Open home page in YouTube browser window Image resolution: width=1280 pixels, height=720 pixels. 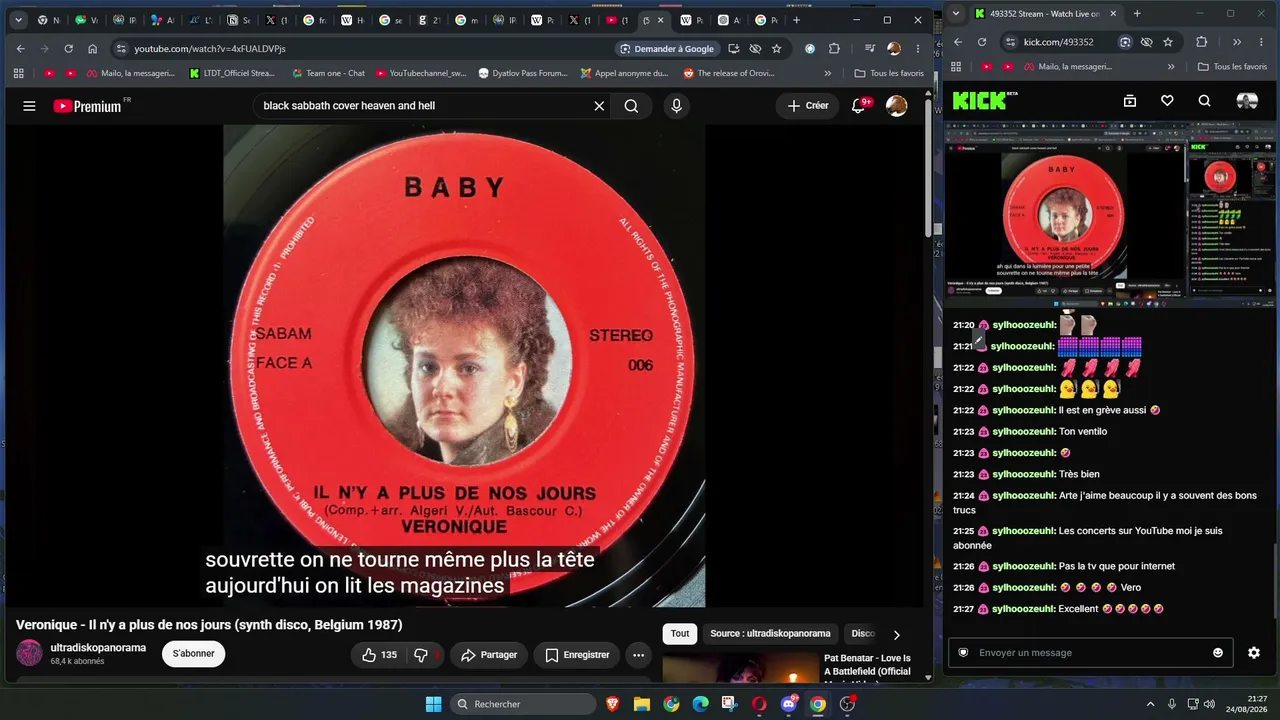[92, 48]
